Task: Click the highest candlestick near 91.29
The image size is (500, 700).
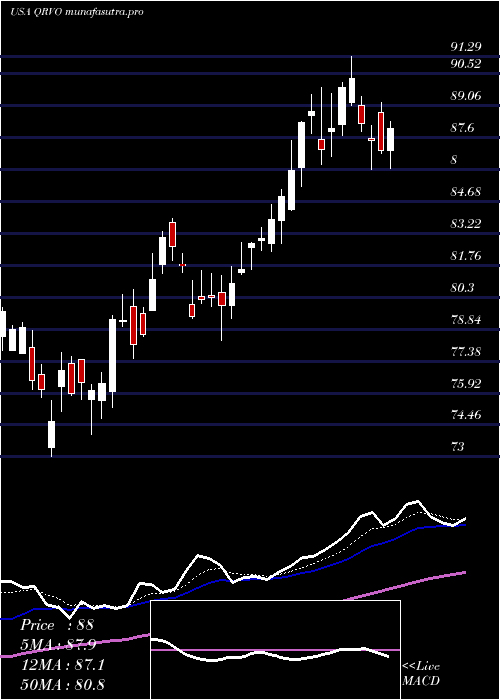Action: (x=352, y=80)
